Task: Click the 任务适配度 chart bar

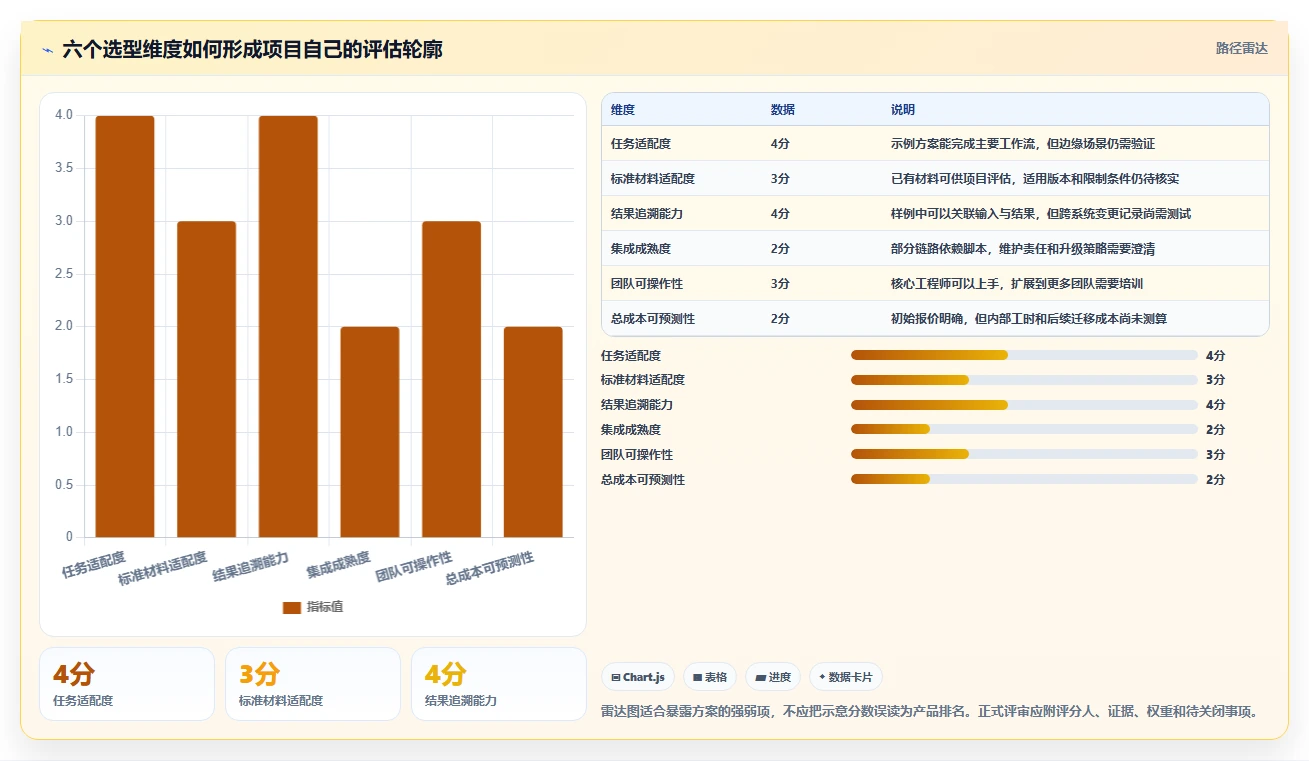Action: point(125,327)
